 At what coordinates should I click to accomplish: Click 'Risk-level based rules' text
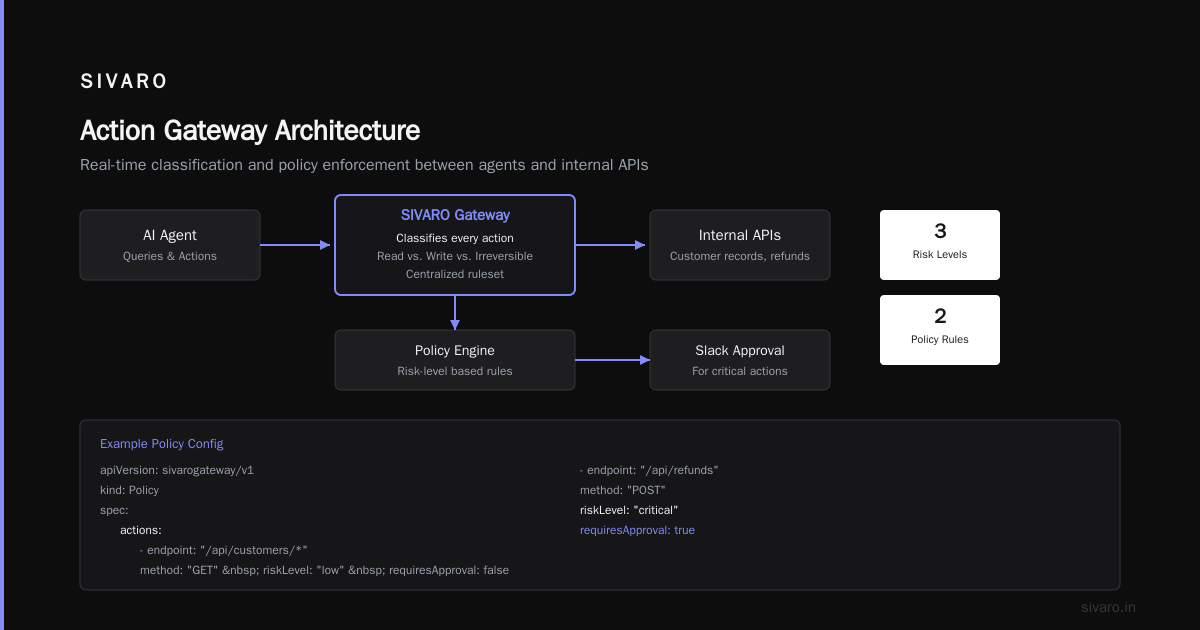(x=455, y=371)
